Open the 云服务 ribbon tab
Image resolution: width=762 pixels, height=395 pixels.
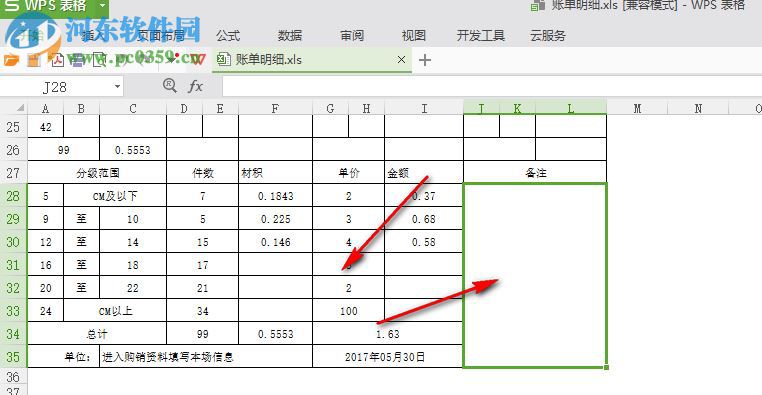tap(548, 35)
